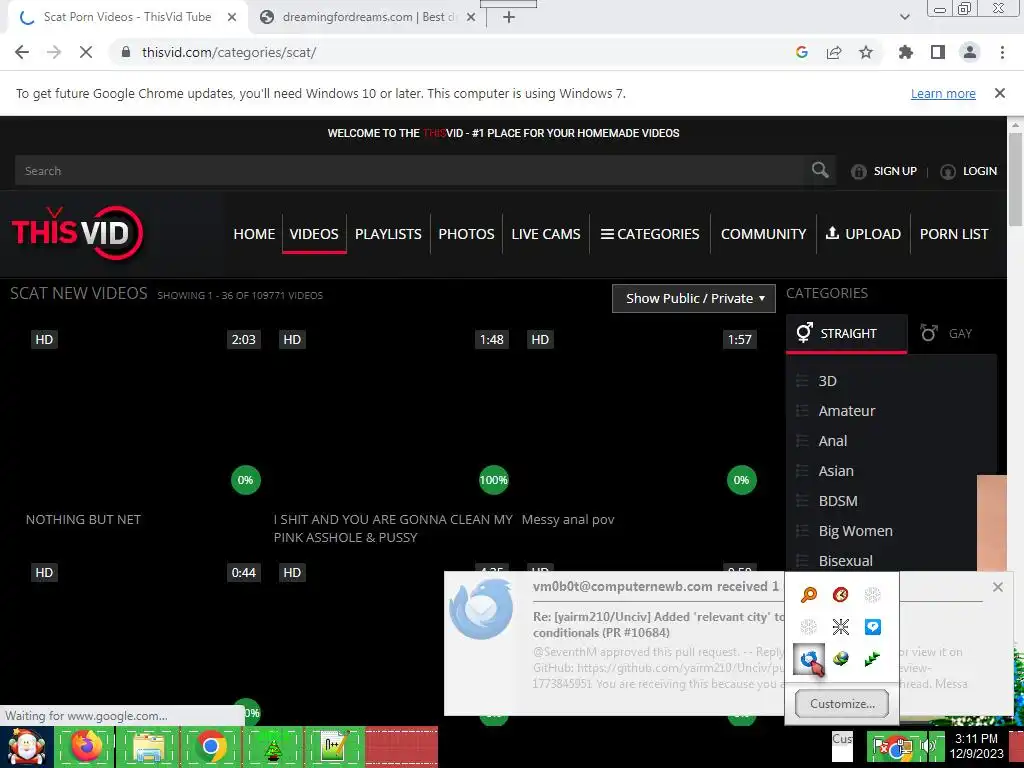Click the taskbar clock showing 3:11 PM
This screenshot has height=768, width=1024.
coord(976,746)
